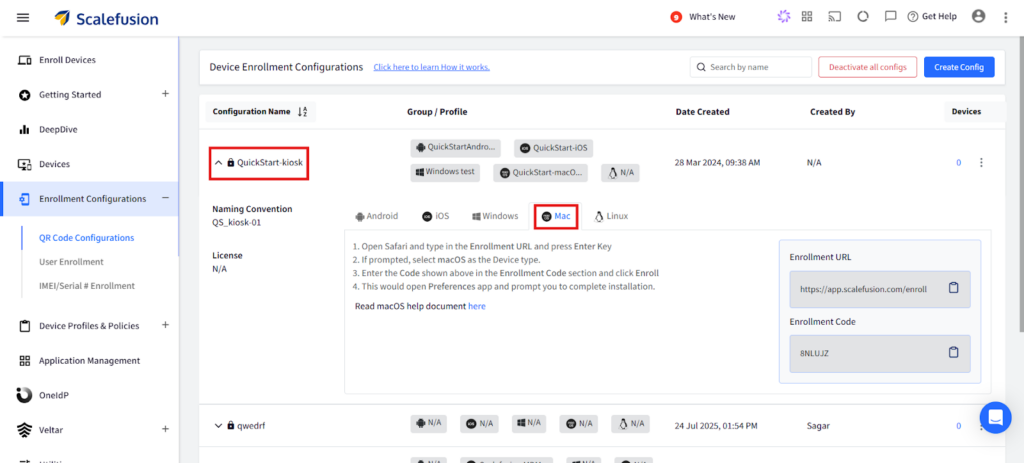Open header vertical dots menu
Screen dimensions: 1024x463
coord(1006,18)
